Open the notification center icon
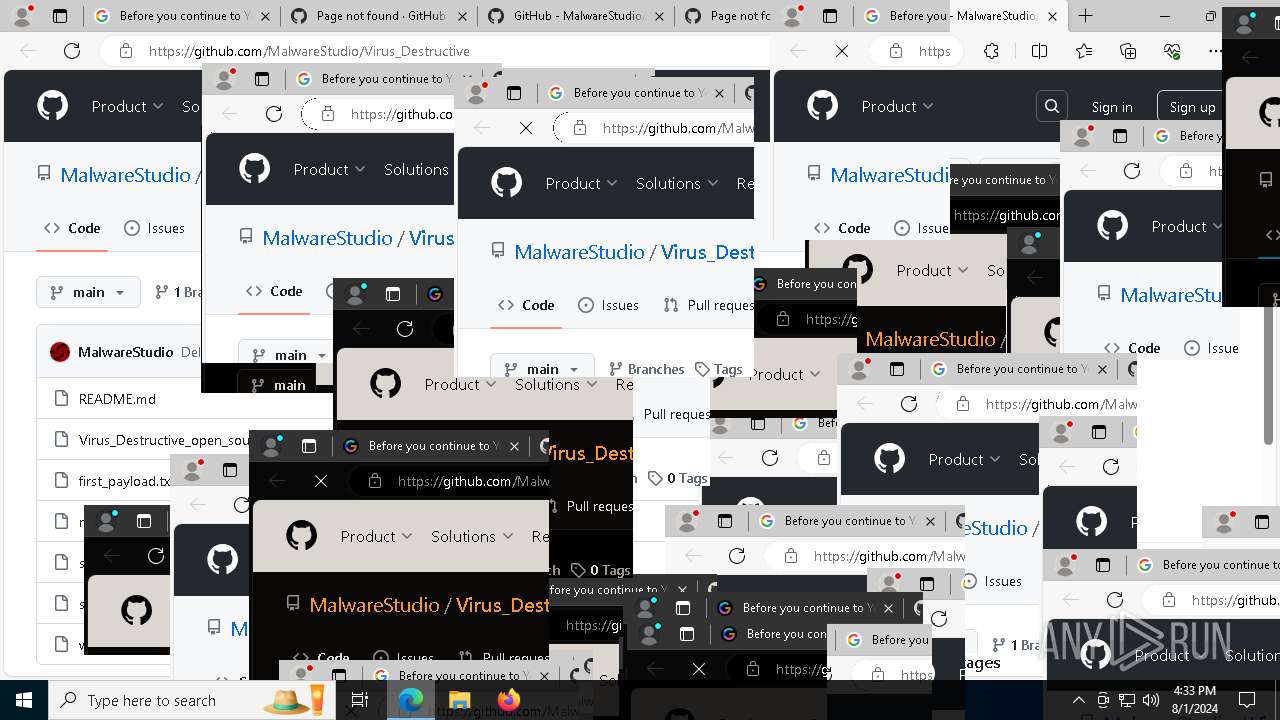This screenshot has width=1280, height=720. coord(1245,701)
